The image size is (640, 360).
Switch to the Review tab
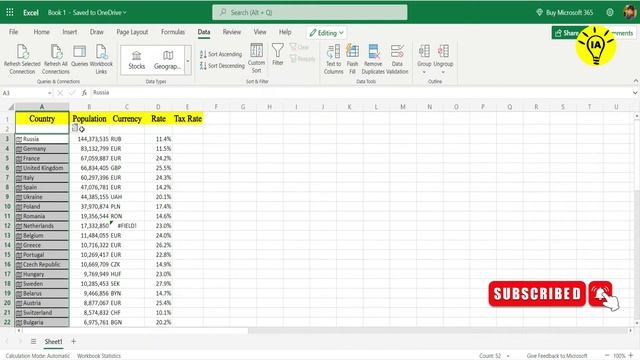click(x=232, y=32)
